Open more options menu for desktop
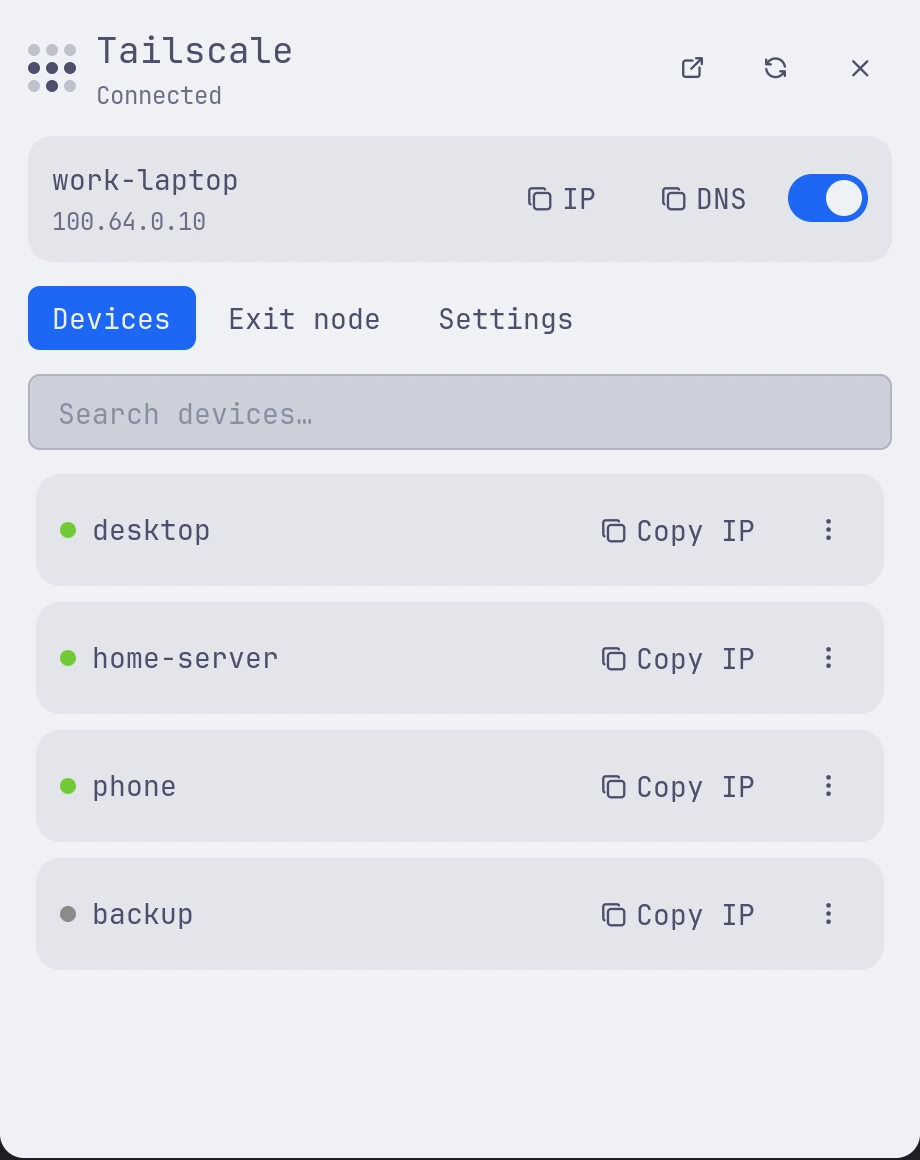920x1160 pixels. [828, 530]
